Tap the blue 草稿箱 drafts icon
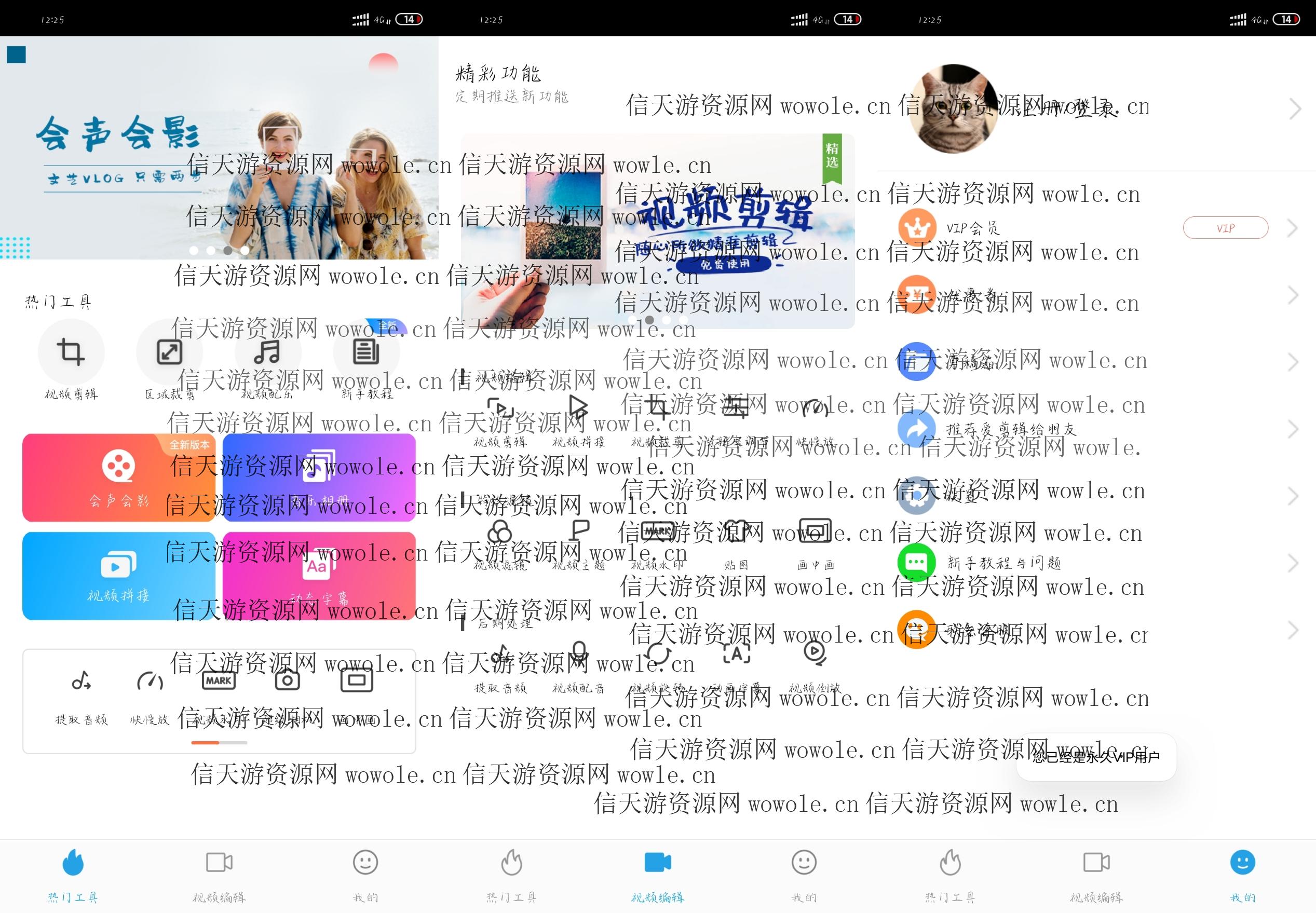 917,362
